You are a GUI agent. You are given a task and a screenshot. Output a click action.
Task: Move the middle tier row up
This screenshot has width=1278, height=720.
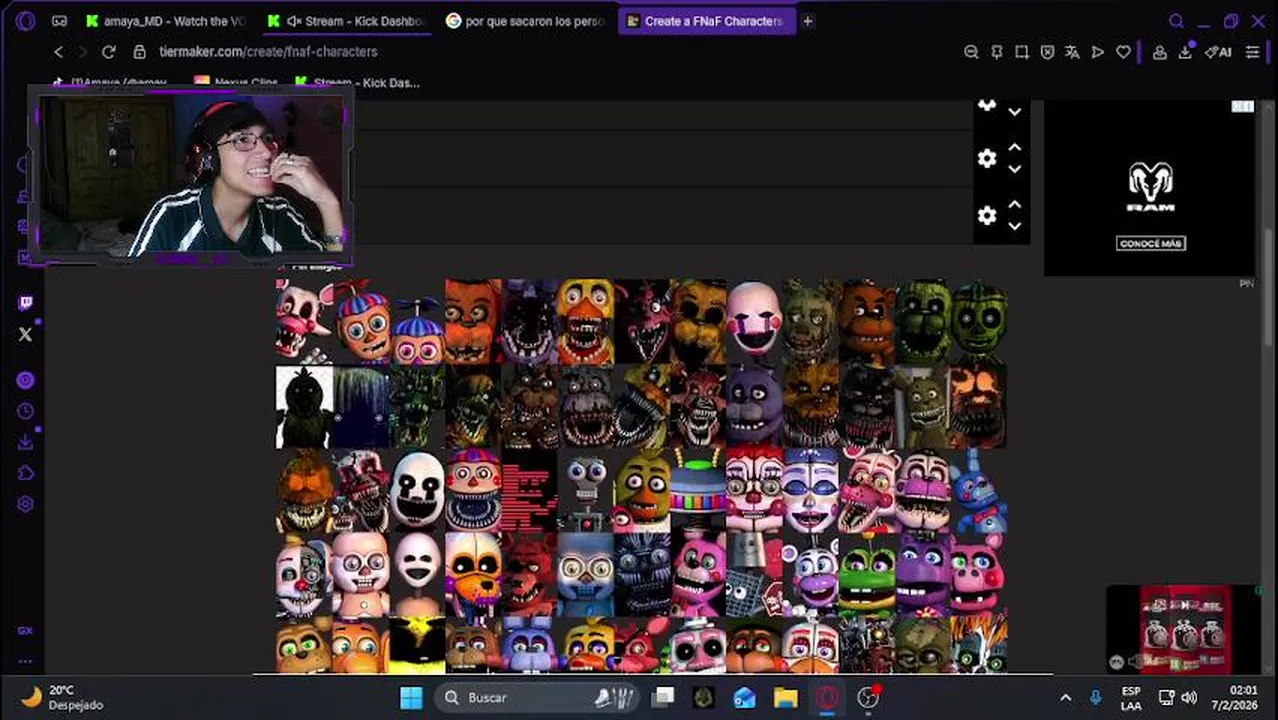pos(1014,147)
